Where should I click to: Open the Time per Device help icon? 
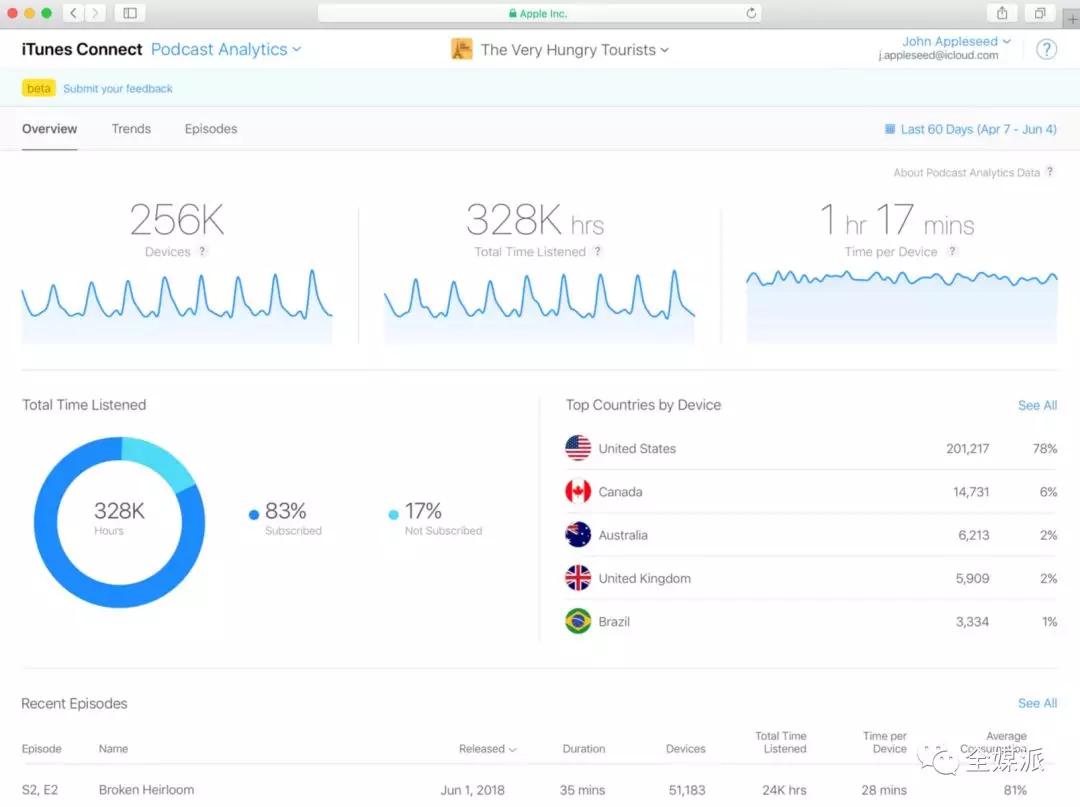[952, 251]
